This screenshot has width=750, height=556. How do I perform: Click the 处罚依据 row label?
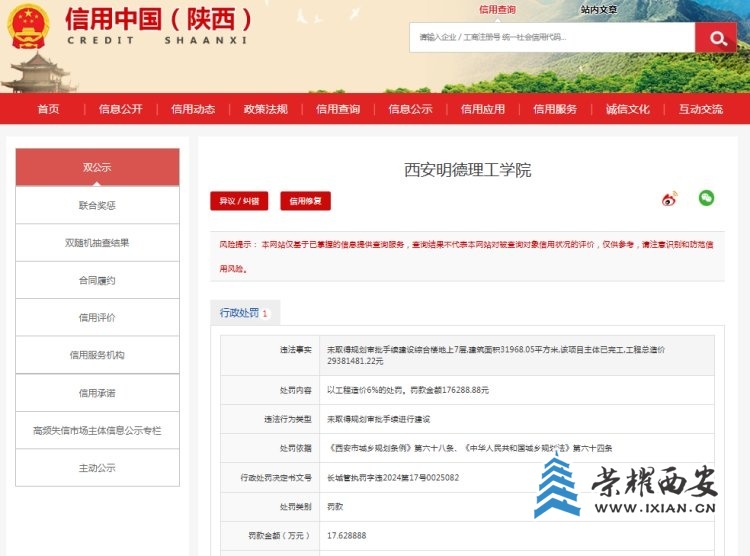pyautogui.click(x=296, y=449)
